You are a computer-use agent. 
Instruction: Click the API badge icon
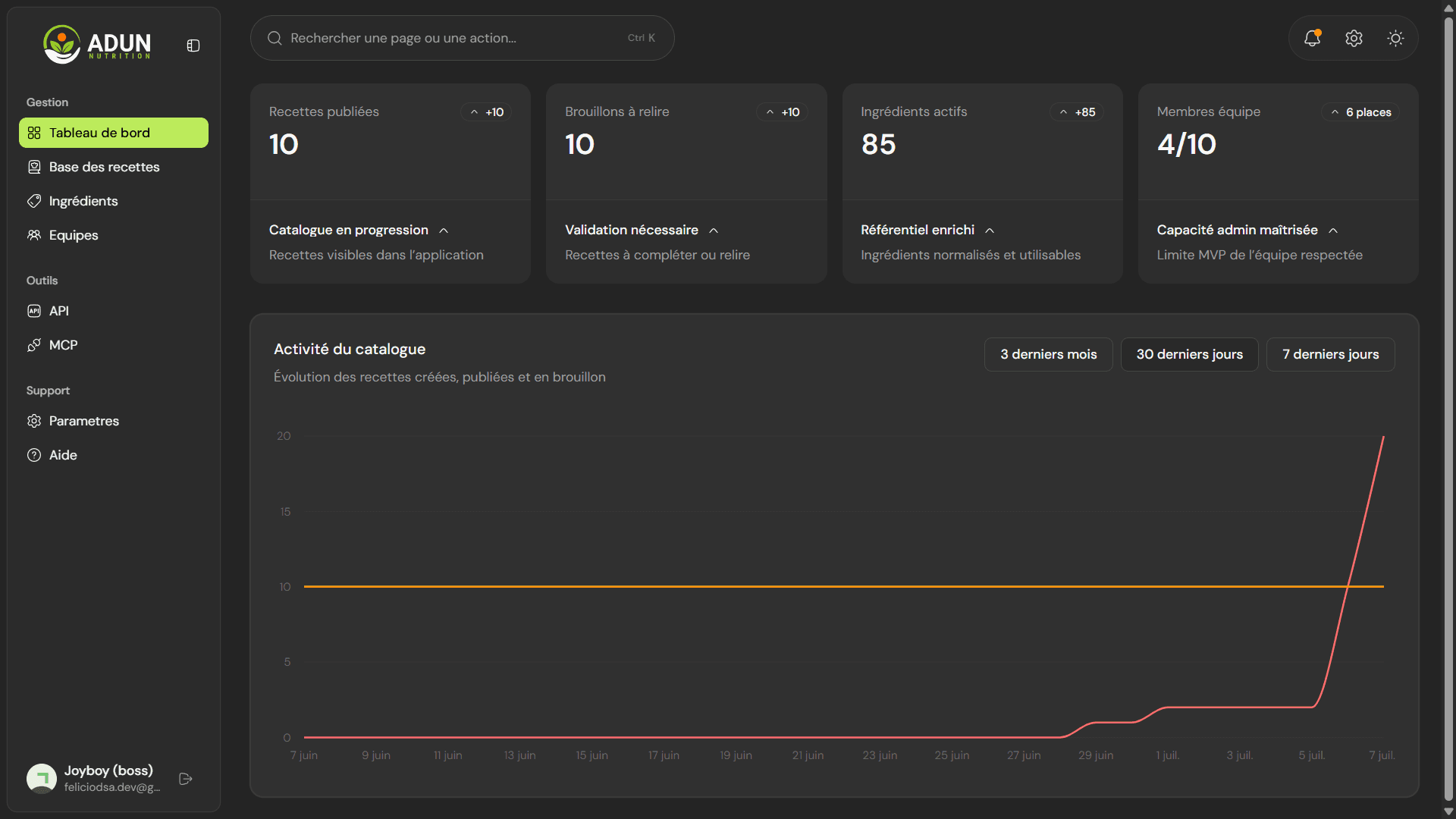click(34, 311)
